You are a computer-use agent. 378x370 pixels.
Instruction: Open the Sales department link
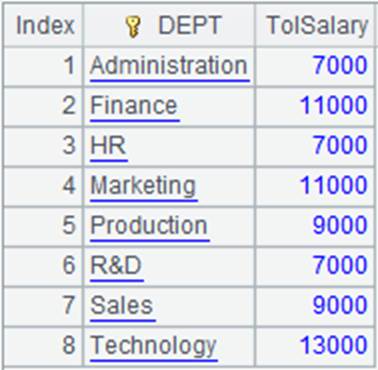tap(122, 306)
